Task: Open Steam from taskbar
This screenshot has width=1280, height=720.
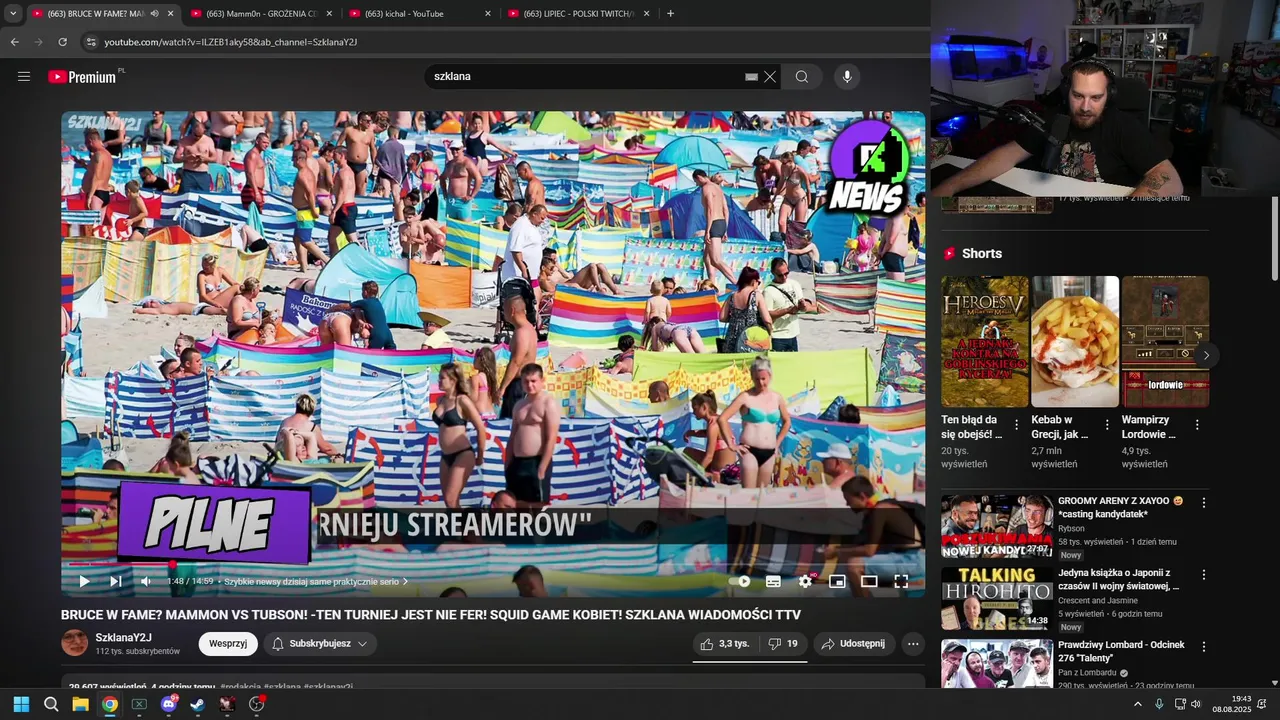Action: point(198,704)
